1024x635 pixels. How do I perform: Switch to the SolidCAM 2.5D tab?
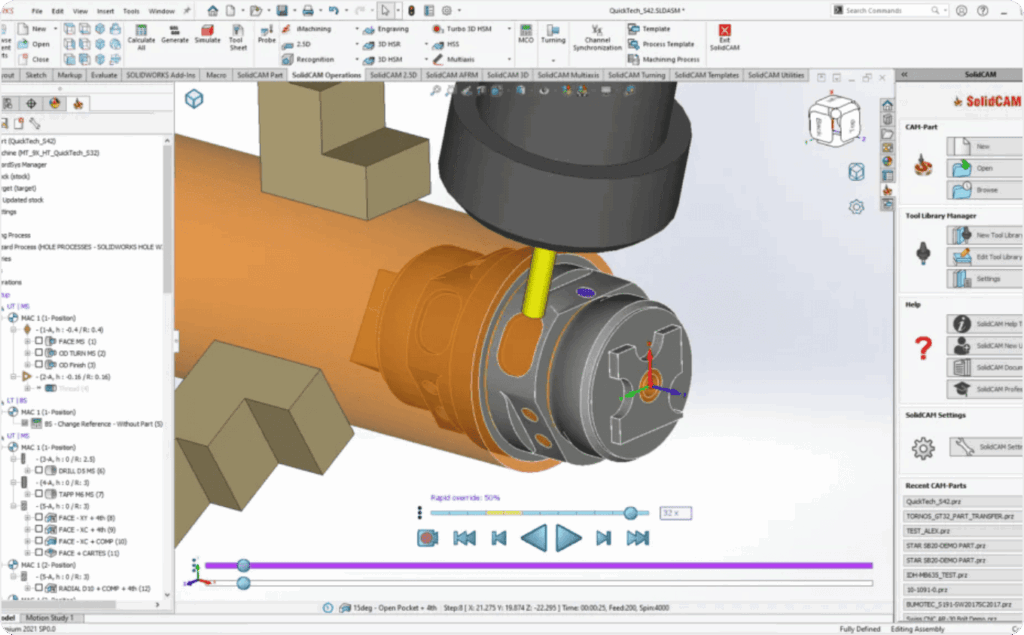(393, 75)
